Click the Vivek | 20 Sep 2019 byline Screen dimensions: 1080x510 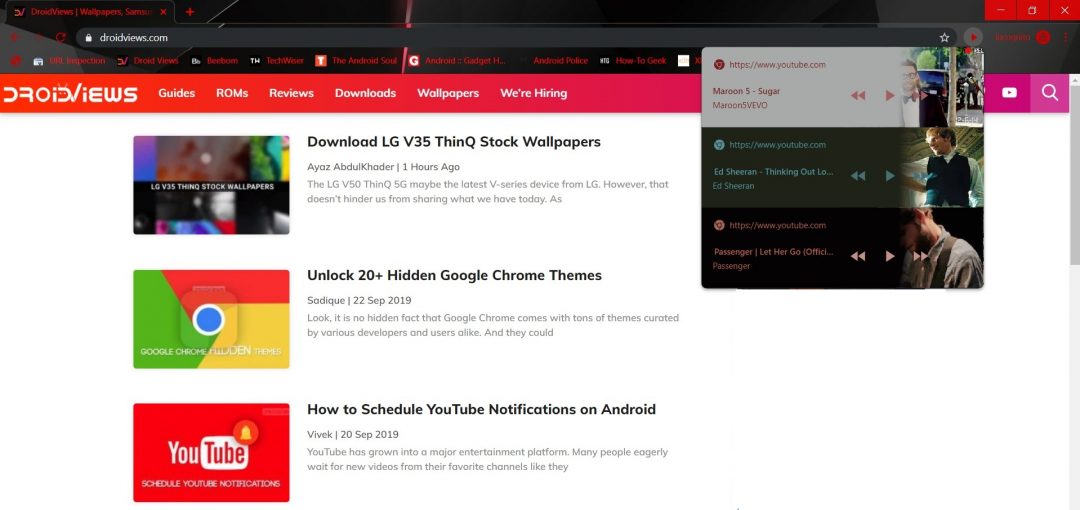point(353,434)
